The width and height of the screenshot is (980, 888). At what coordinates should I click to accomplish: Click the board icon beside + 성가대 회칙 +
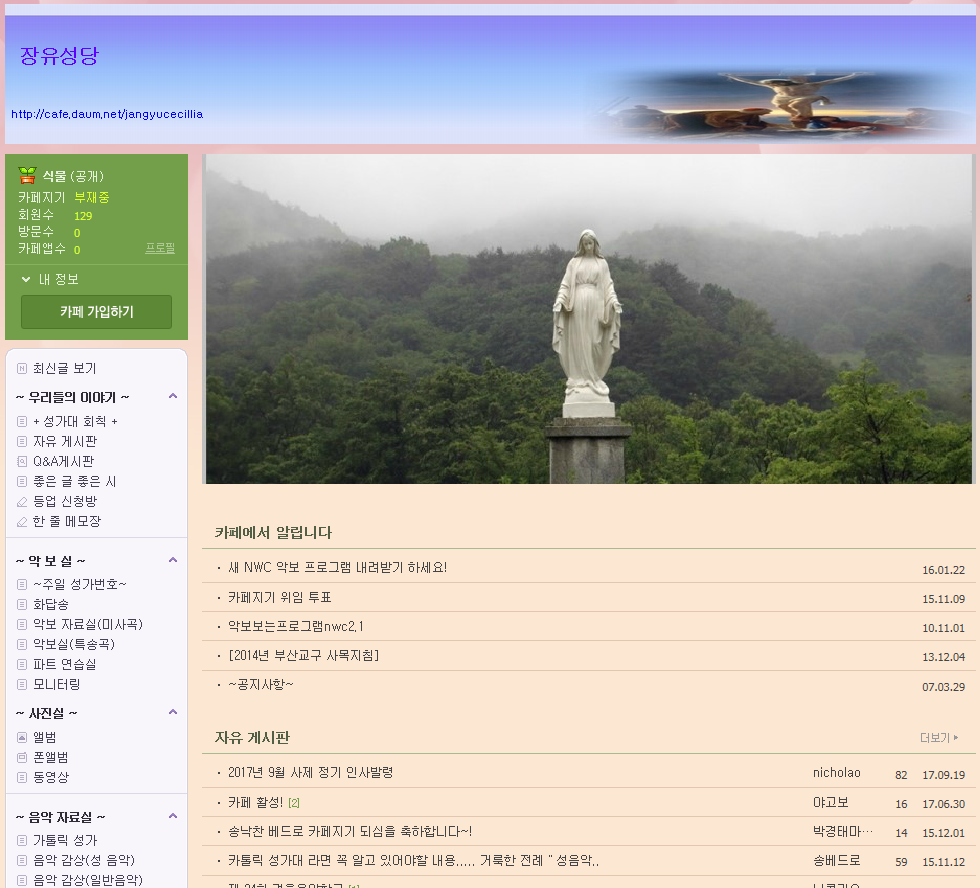pyautogui.click(x=22, y=422)
